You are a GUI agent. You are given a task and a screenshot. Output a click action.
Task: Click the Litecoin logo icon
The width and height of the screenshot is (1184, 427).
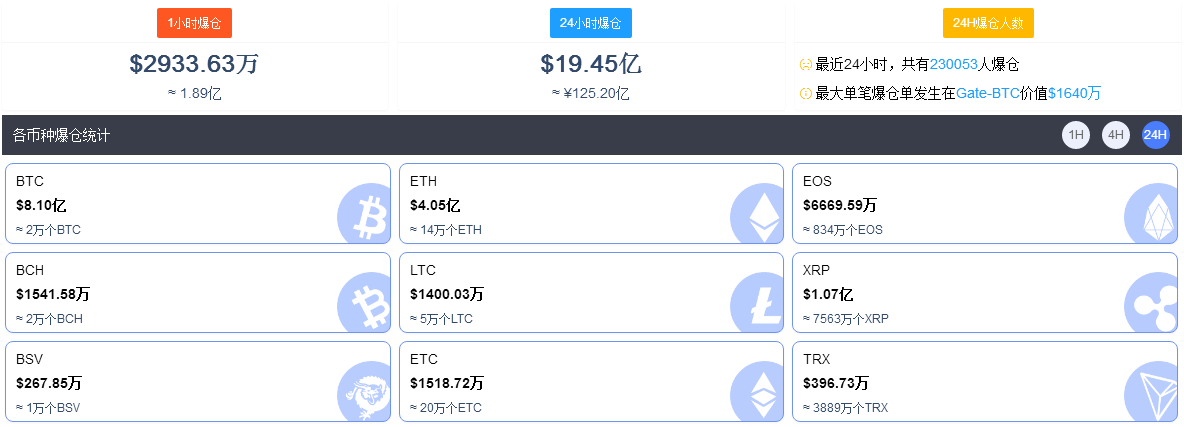pyautogui.click(x=757, y=302)
